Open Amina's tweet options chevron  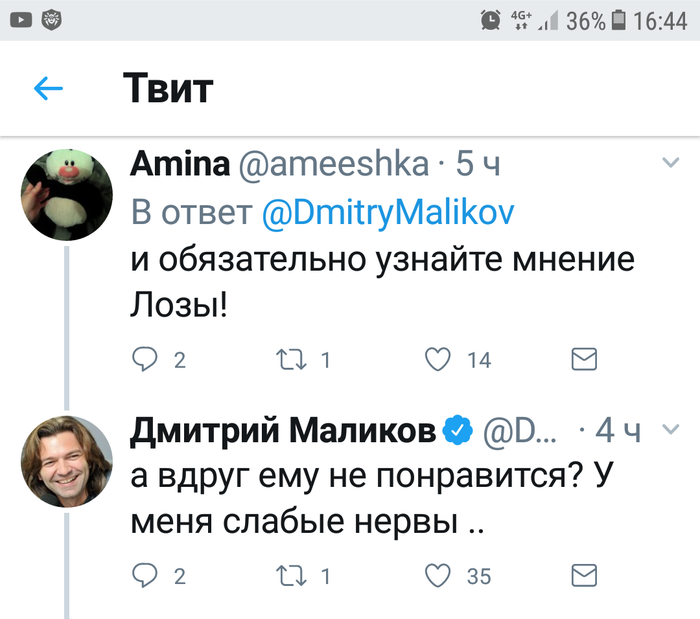click(x=671, y=161)
